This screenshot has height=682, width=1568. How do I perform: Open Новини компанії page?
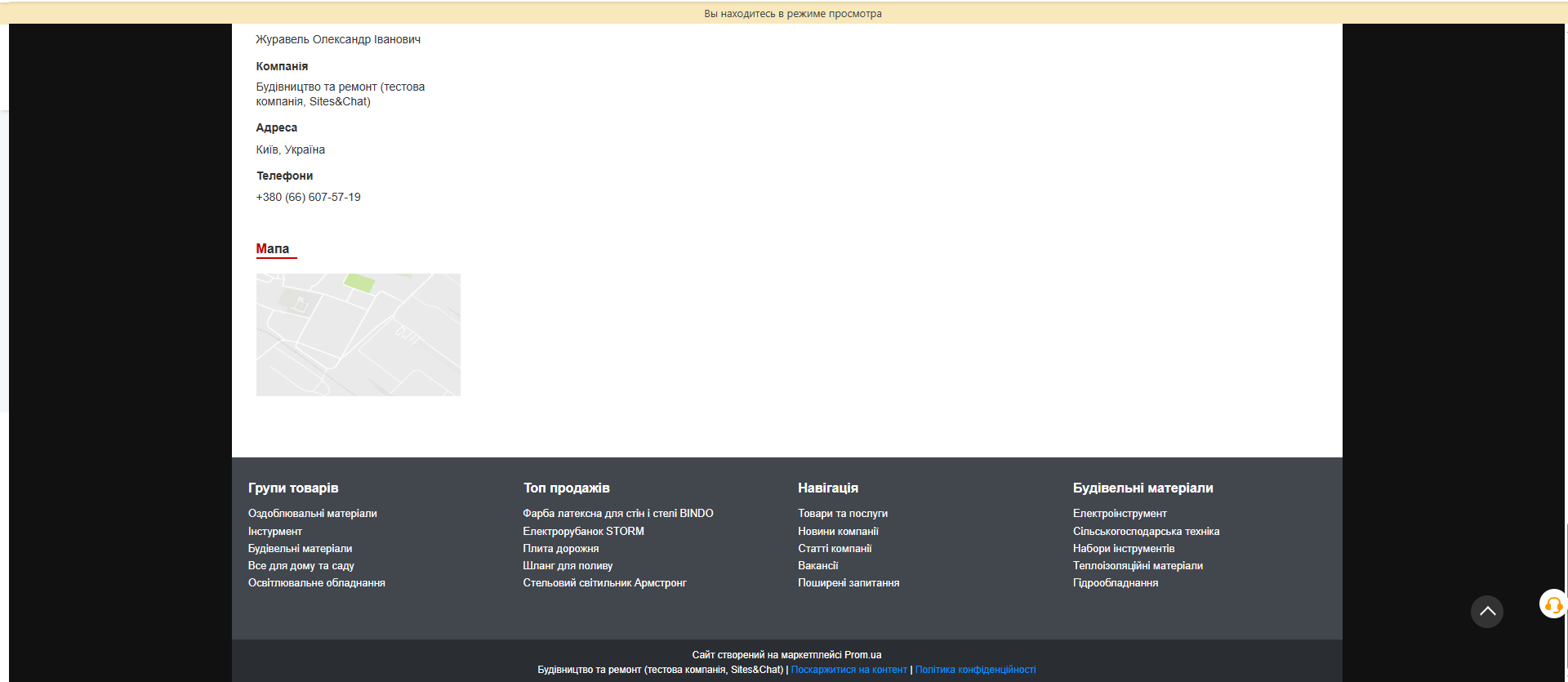(838, 532)
